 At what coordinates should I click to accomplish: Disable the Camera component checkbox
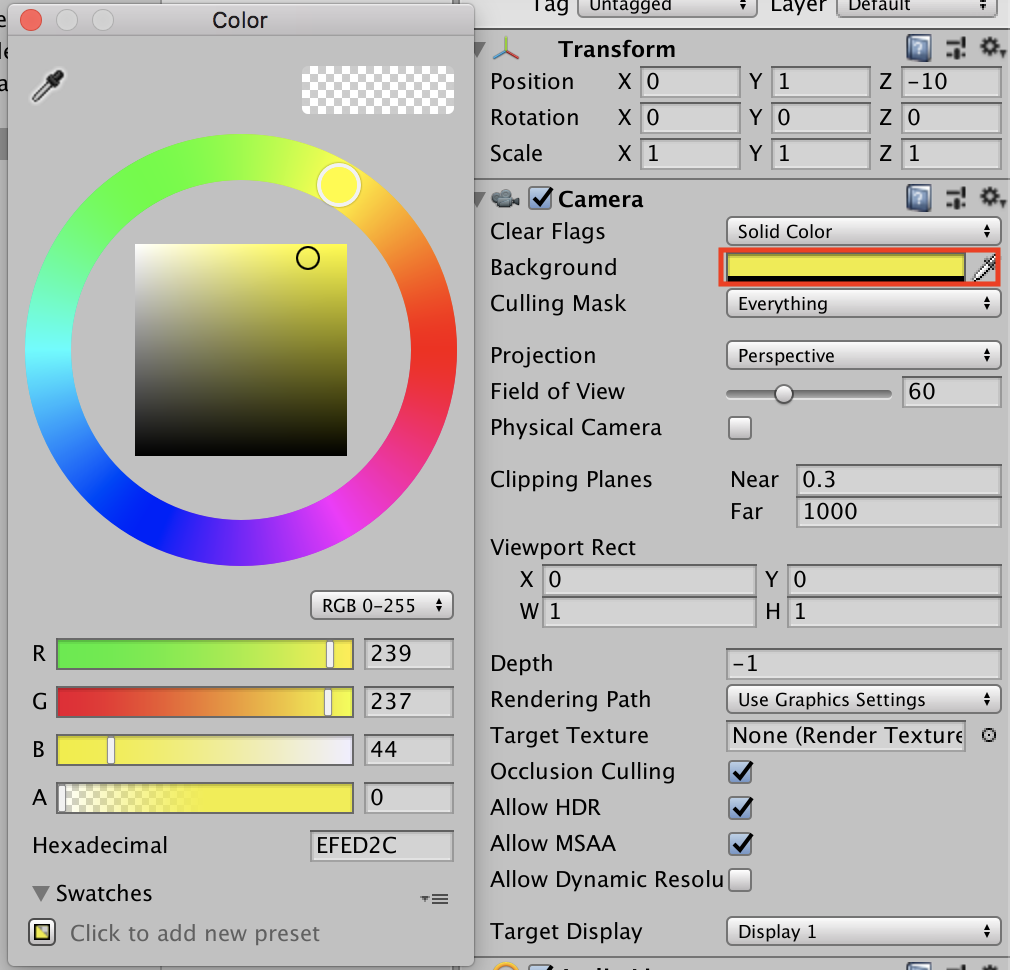point(541,198)
